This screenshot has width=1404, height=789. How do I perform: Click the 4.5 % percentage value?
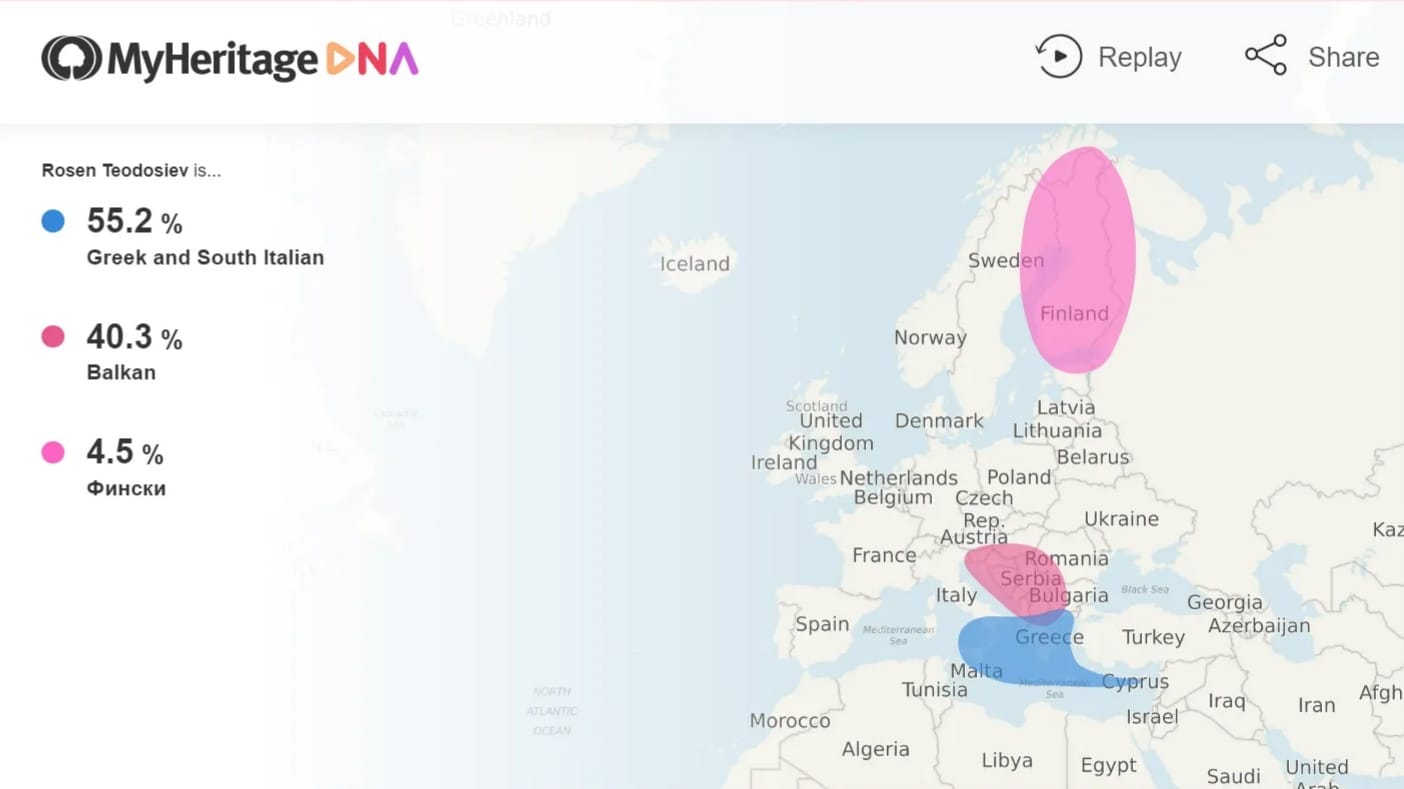pos(124,453)
